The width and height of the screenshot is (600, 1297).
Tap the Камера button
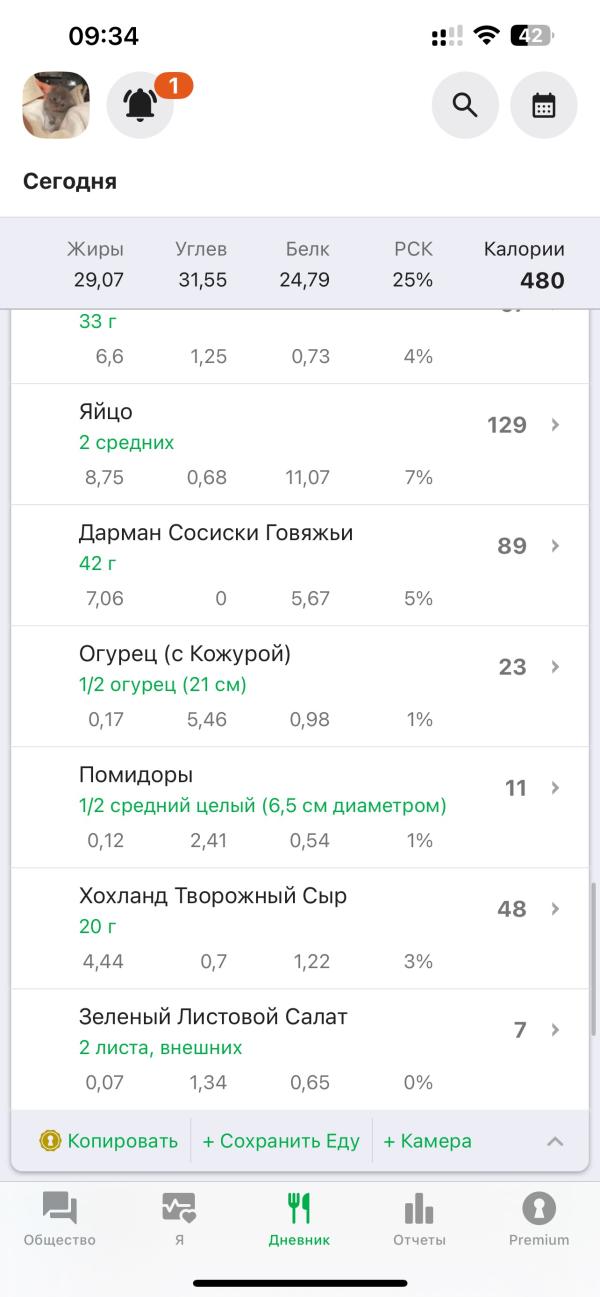pos(427,1141)
